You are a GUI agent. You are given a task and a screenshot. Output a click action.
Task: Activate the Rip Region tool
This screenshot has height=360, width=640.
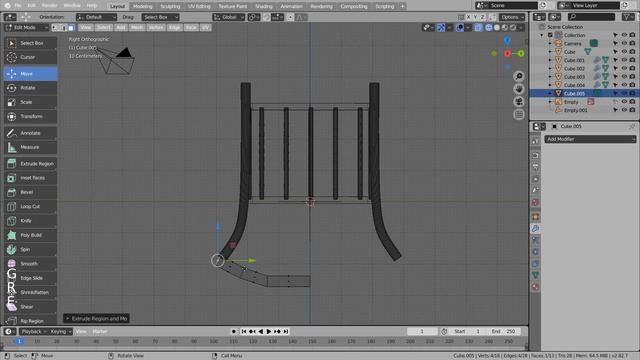(30, 321)
